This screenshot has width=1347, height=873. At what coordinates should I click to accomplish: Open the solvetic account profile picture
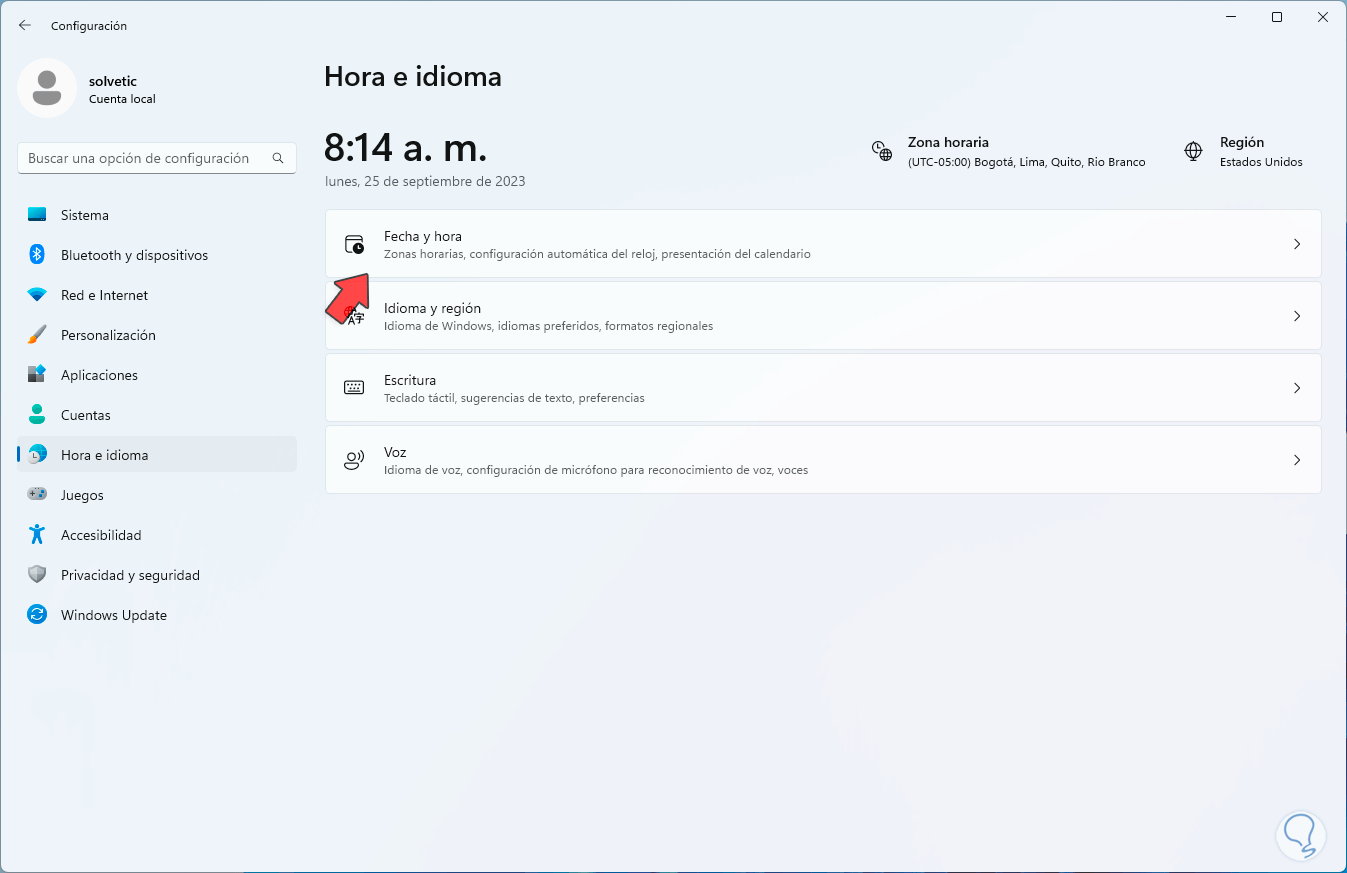click(x=47, y=88)
